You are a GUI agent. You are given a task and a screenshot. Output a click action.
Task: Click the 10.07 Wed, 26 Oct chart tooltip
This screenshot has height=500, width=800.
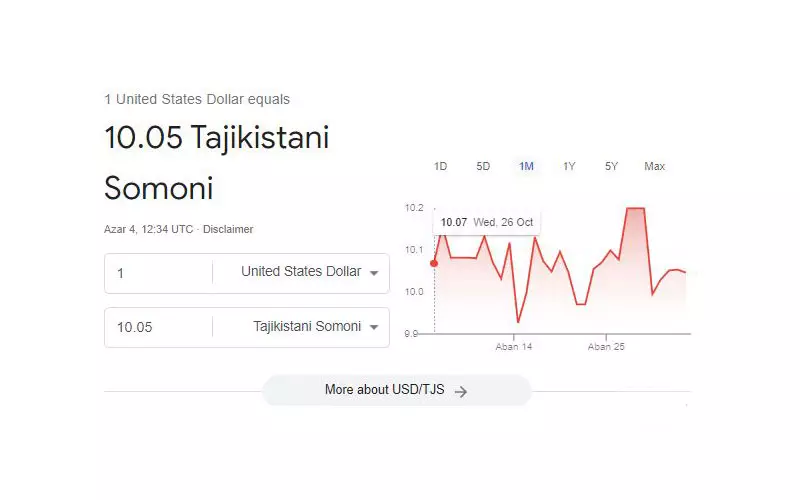pyautogui.click(x=488, y=222)
